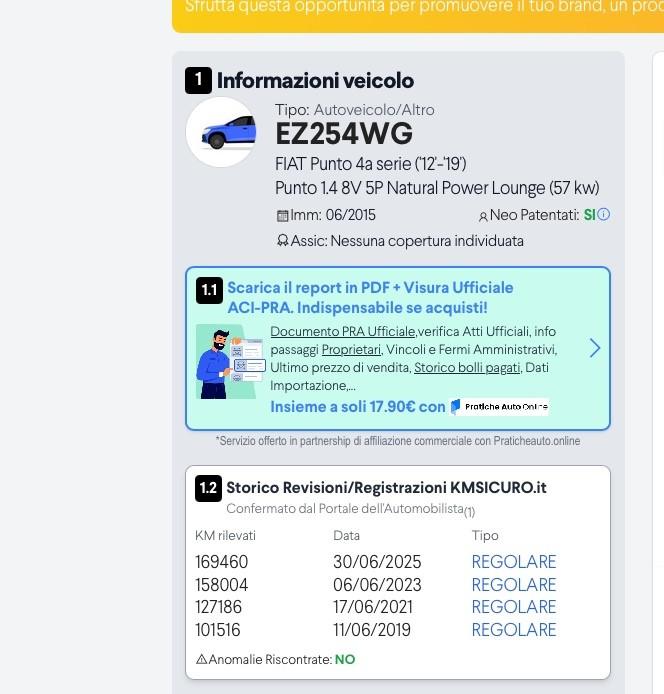Click the Neo Patentati info icon
664x694 pixels.
pyautogui.click(x=603, y=214)
